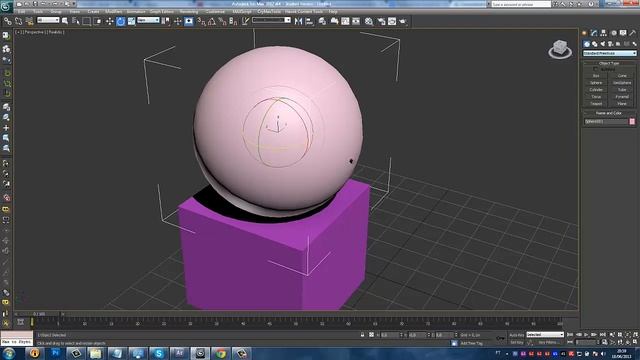Click the Torus primitive button
Viewport: 640px width, 360px height.
pos(596,97)
